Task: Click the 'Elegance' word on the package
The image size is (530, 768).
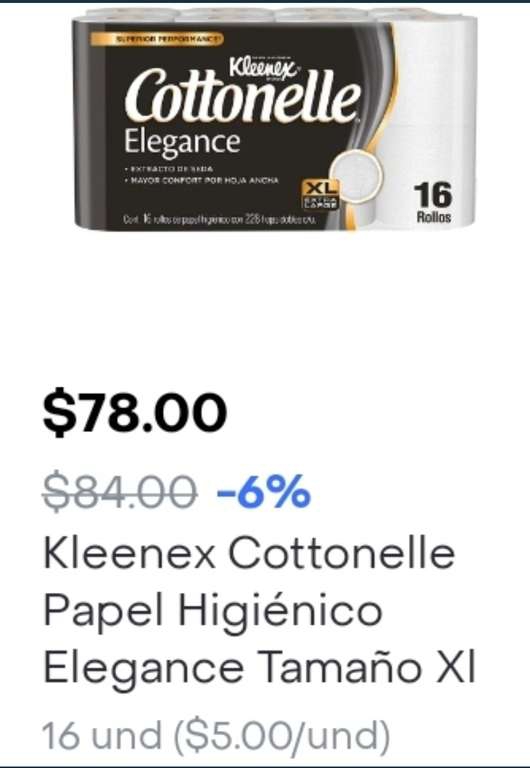Action: click(x=182, y=143)
